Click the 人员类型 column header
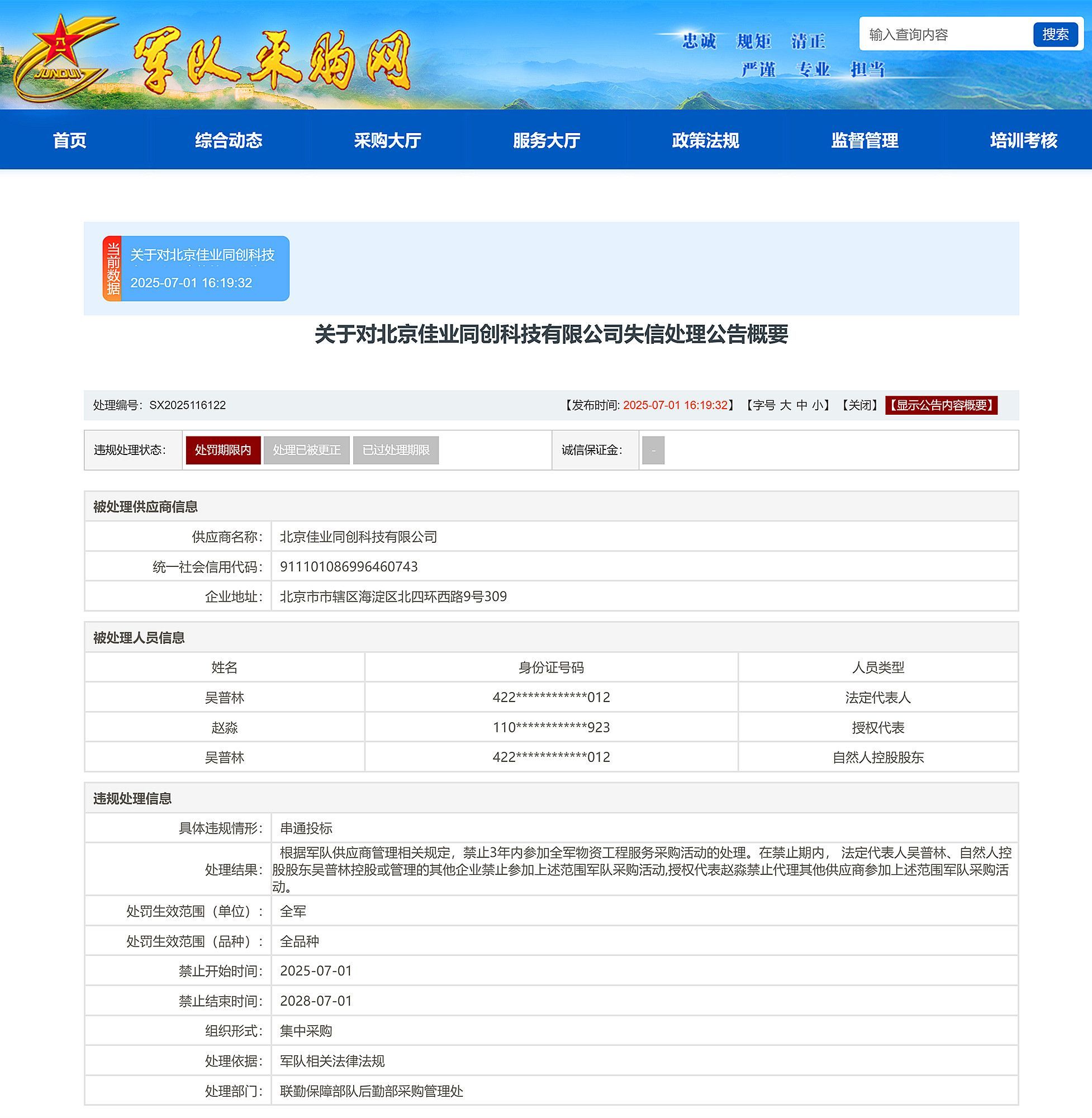Viewport: 1092px width, 1118px height. pyautogui.click(x=878, y=667)
